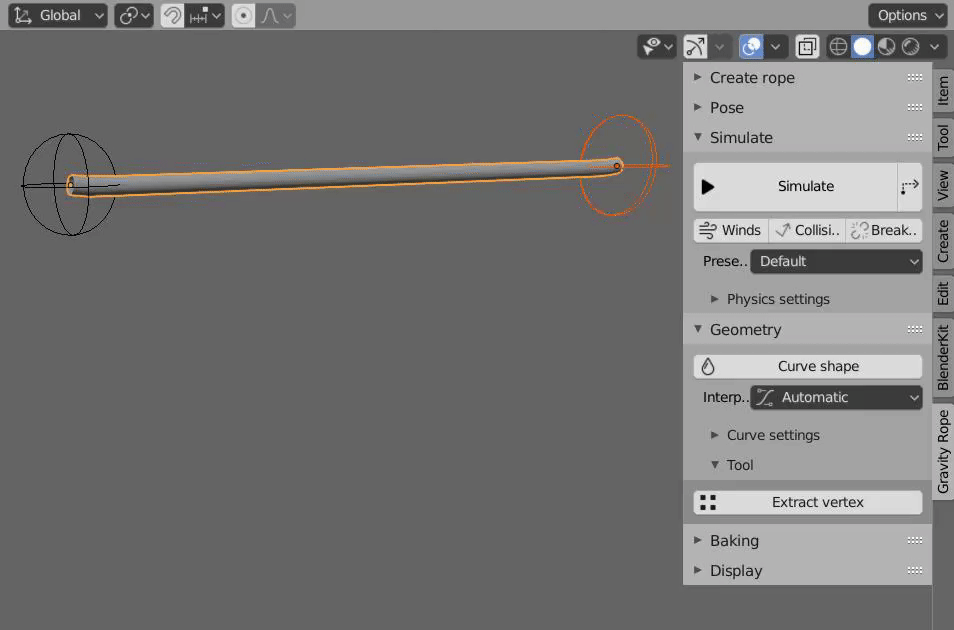Open the Winds settings

click(731, 231)
